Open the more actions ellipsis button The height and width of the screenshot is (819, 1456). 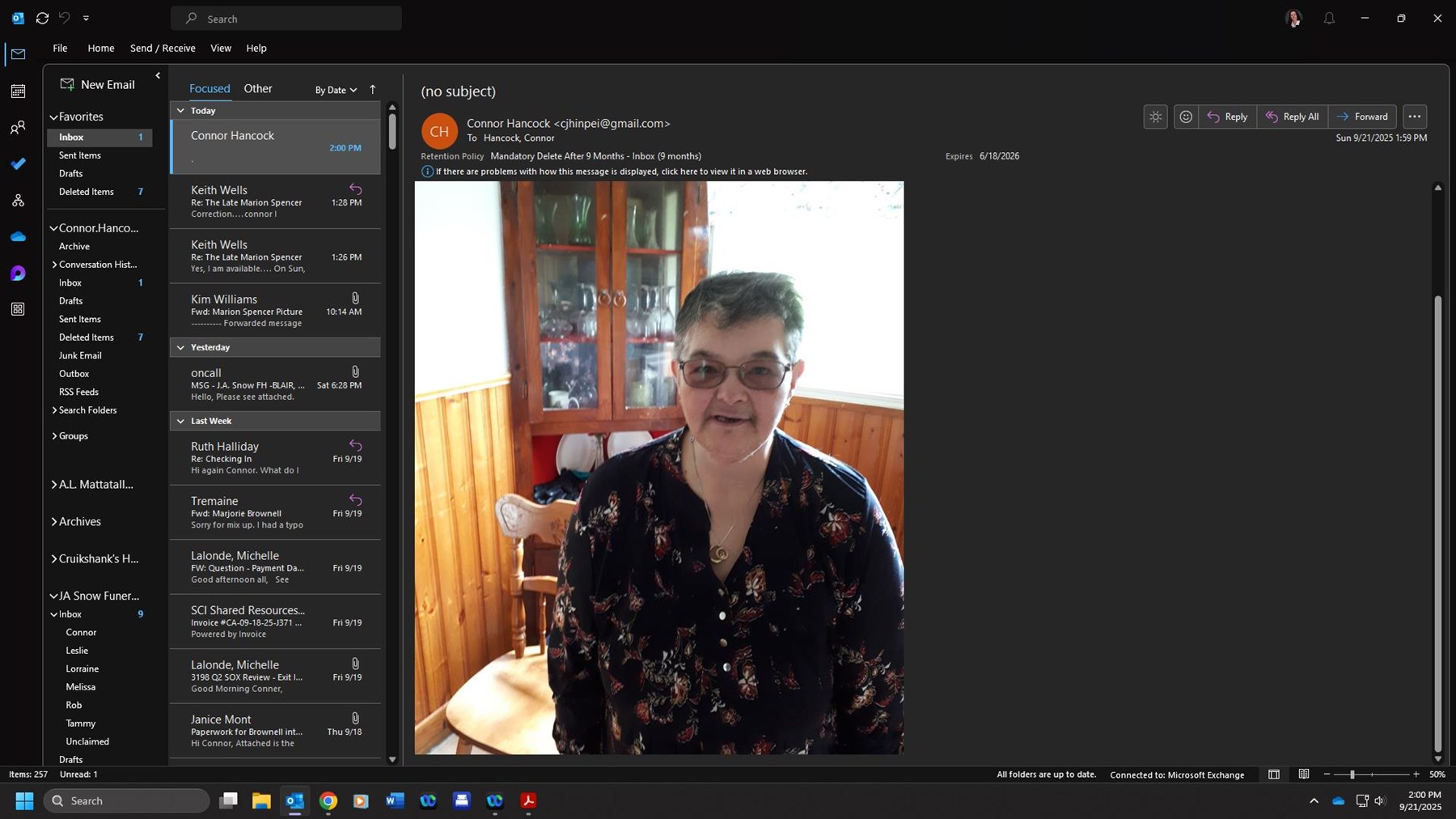point(1414,117)
